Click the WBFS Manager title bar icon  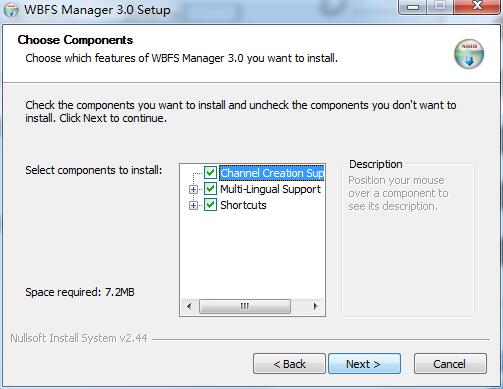pos(11,9)
